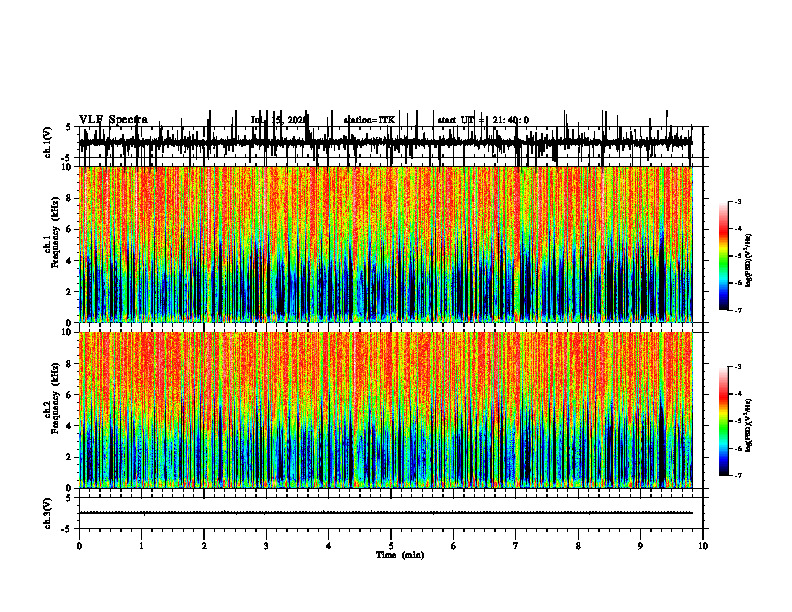This screenshot has height=612, width=792.
Task: Click the 2 kHz tick on ch.2 spectrogram
Action: 69,457
